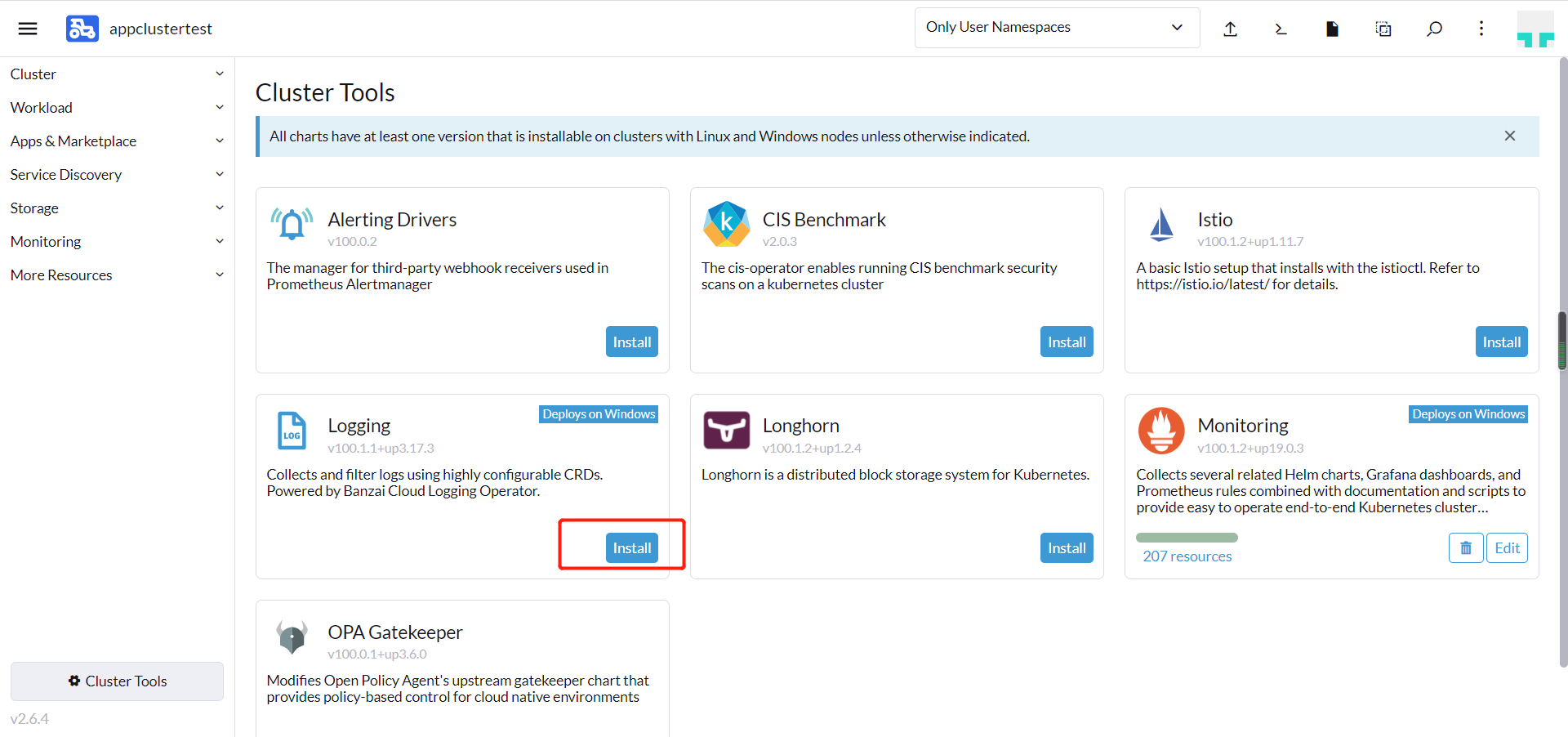Click the Istio version v100.1.2+up1.11.7
Viewport: 1568px width, 737px height.
1249,241
